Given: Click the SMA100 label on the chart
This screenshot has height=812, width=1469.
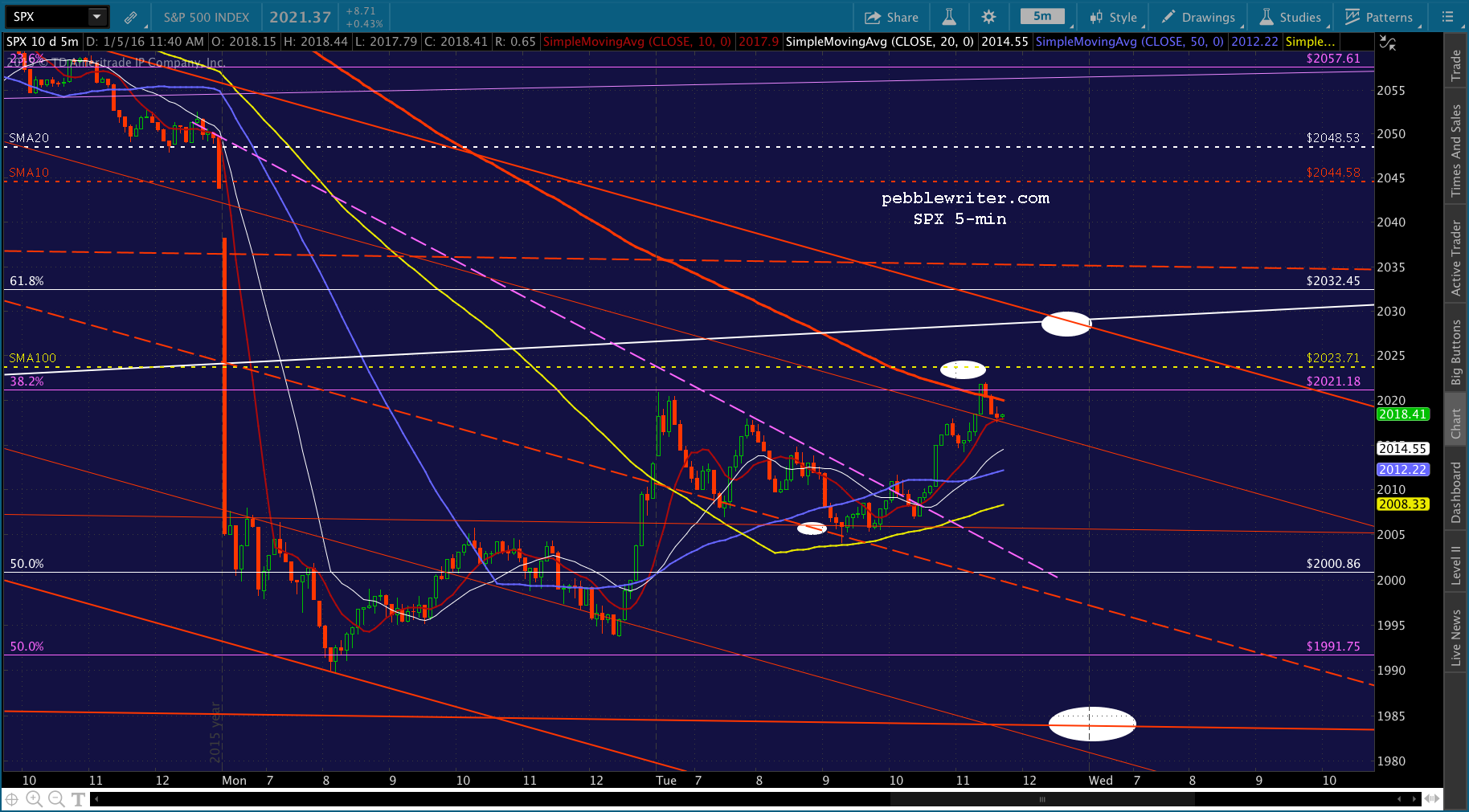Looking at the screenshot, I should (x=33, y=358).
